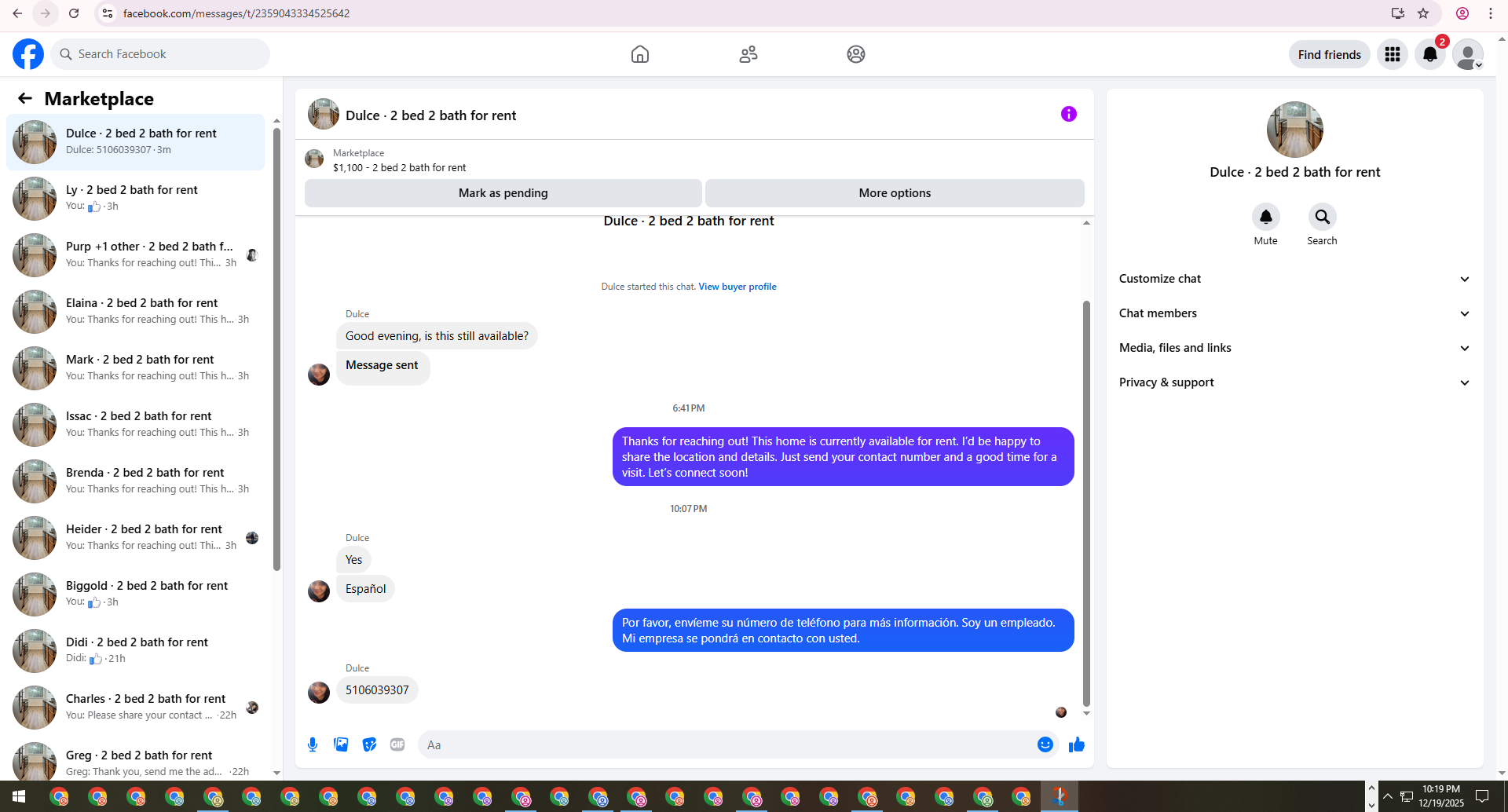Open Windows Start menu
The height and width of the screenshot is (812, 1508).
point(19,797)
